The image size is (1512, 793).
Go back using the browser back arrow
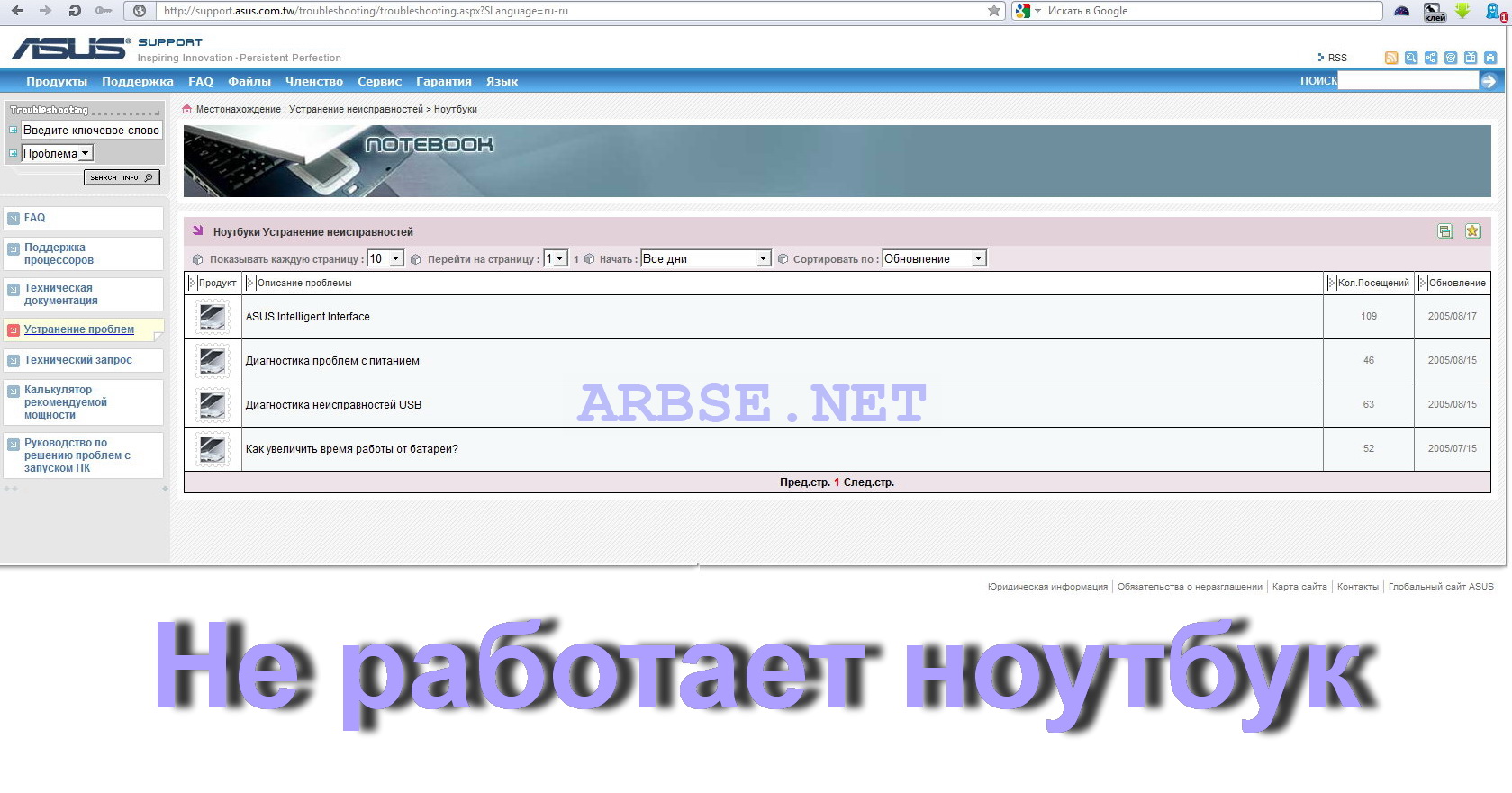click(17, 11)
